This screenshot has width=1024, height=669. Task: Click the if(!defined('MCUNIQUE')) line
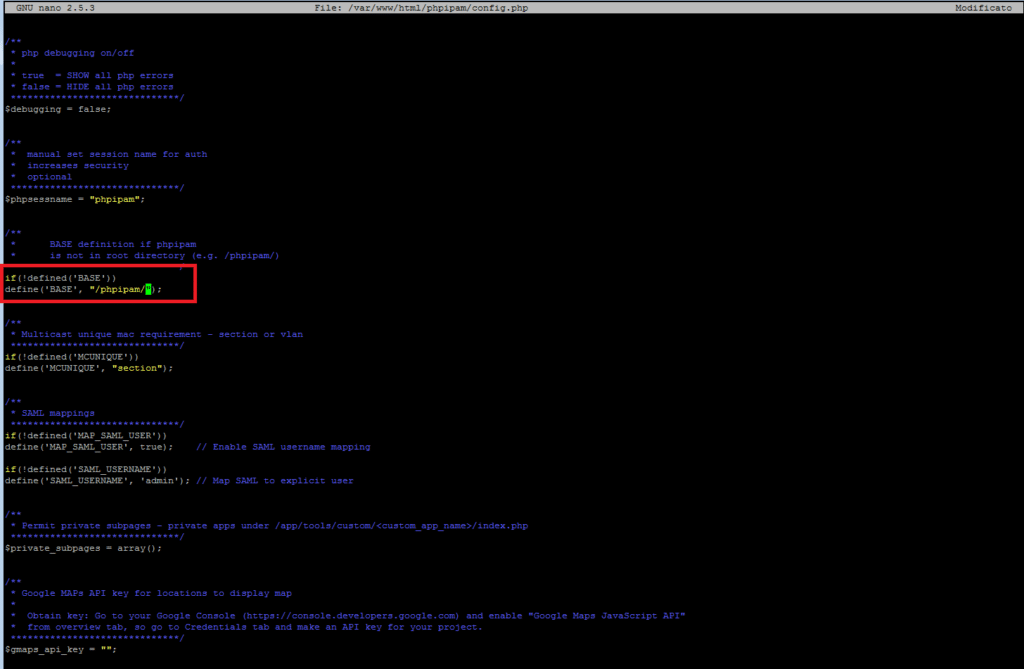tap(72, 357)
